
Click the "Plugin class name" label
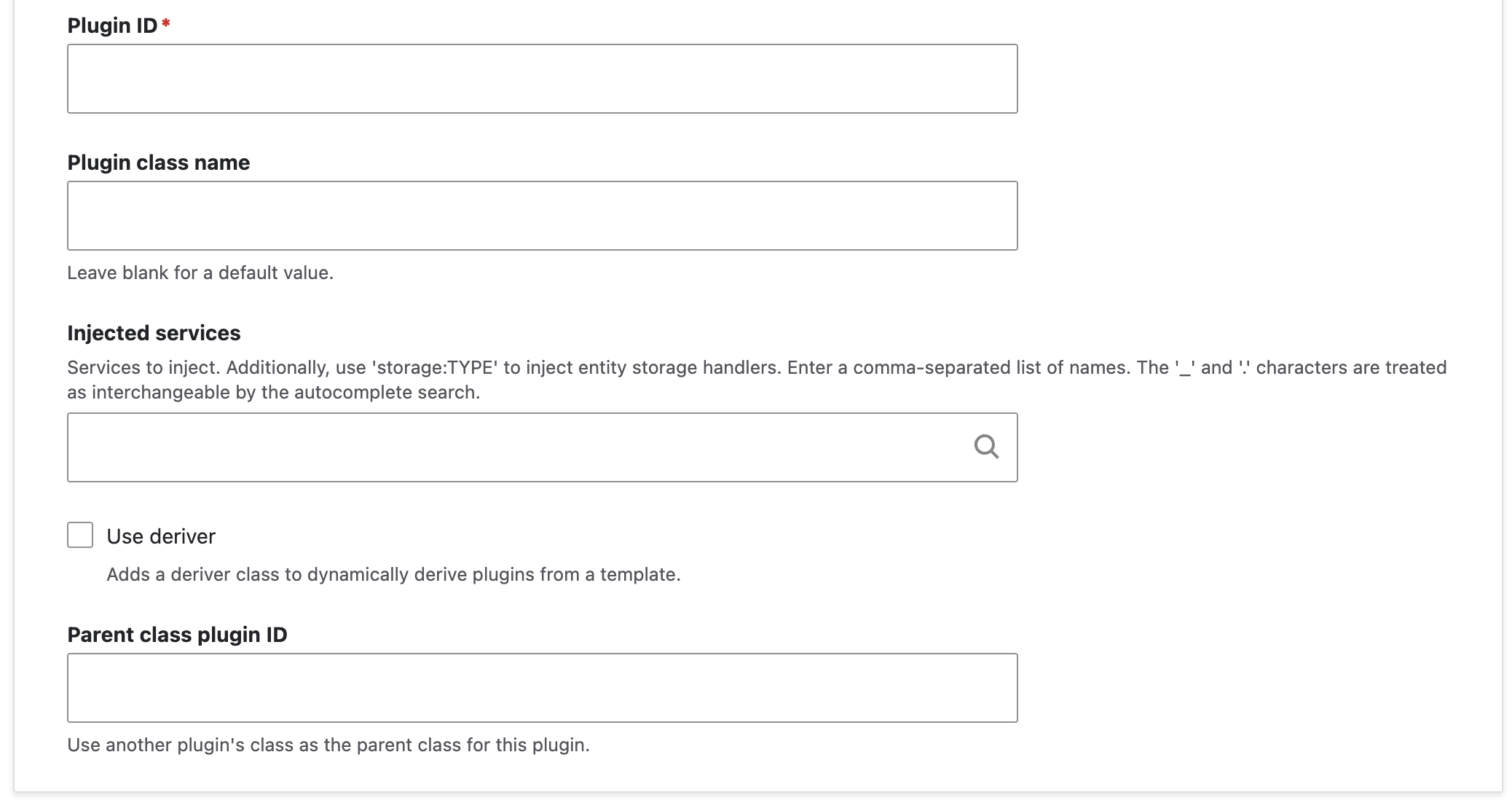click(158, 162)
